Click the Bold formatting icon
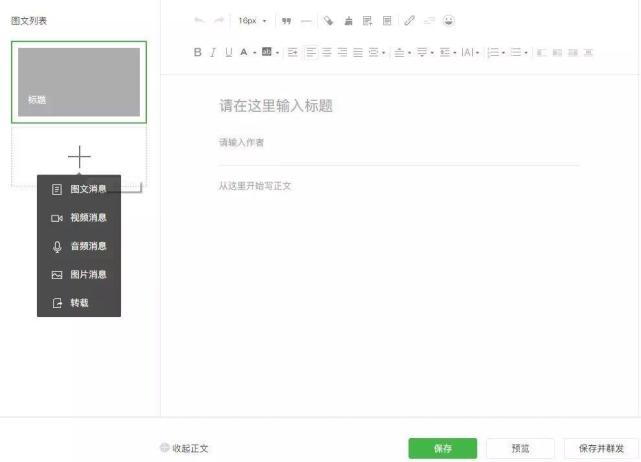This screenshot has width=641, height=462. [x=198, y=52]
